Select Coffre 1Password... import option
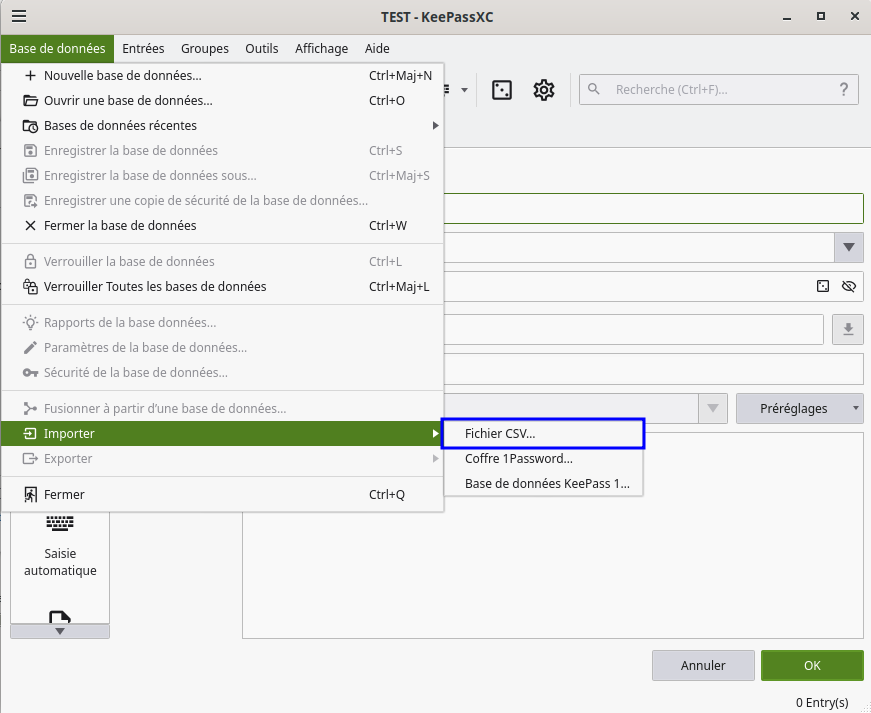871x713 pixels. click(x=518, y=459)
